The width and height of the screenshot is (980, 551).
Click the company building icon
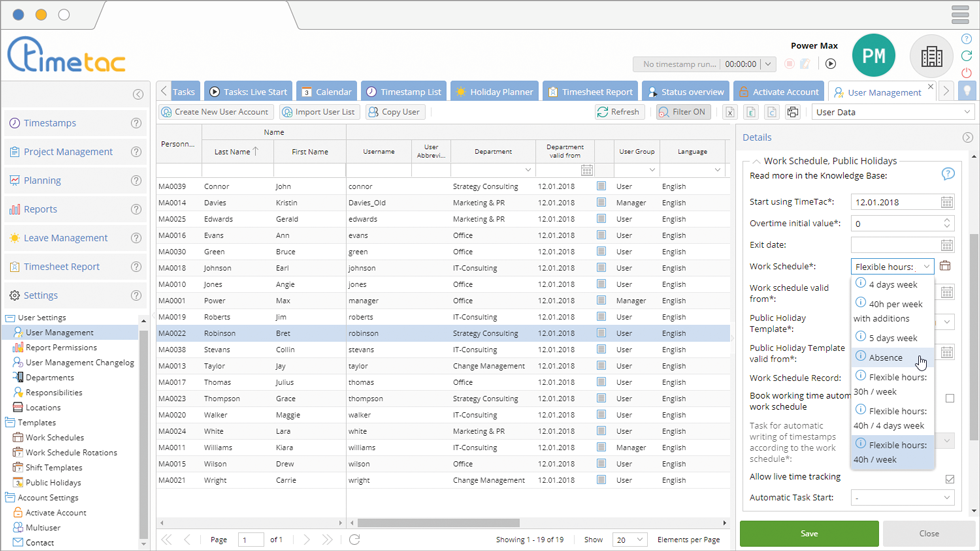pos(931,57)
